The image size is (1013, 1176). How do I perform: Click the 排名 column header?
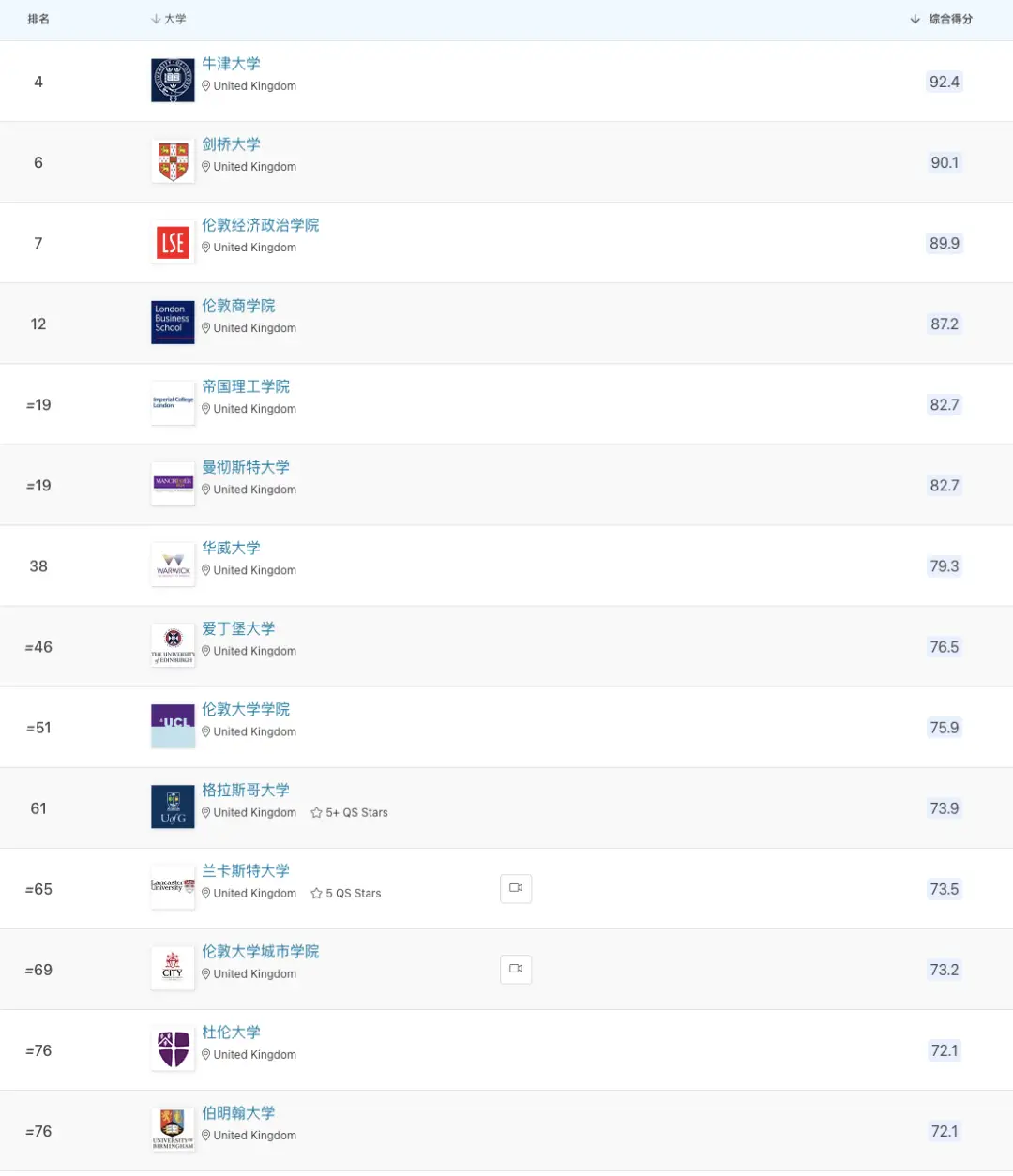tap(38, 19)
